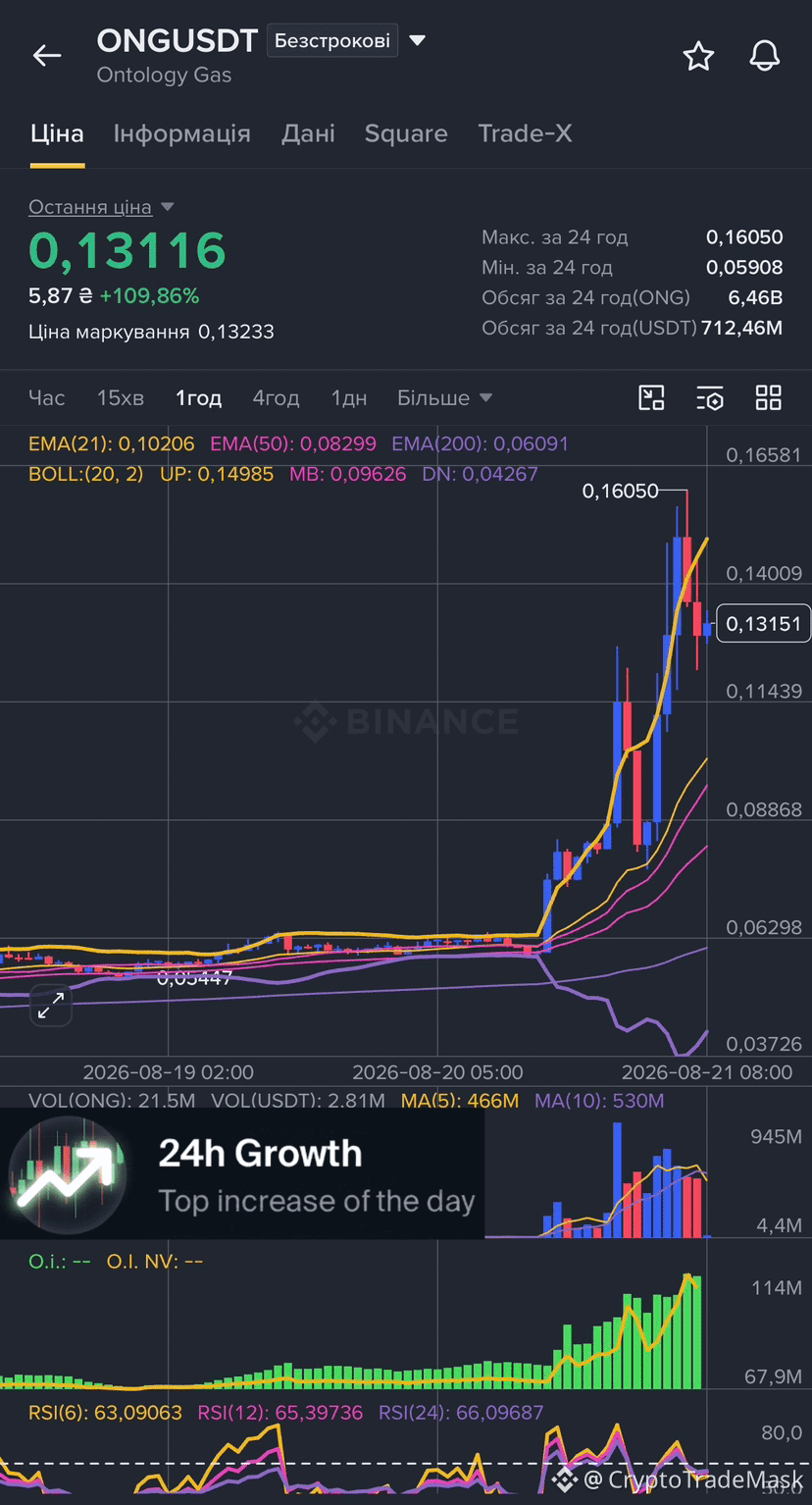Image resolution: width=812 pixels, height=1505 pixels.
Task: Tap the +109,86% change value
Action: (x=149, y=295)
